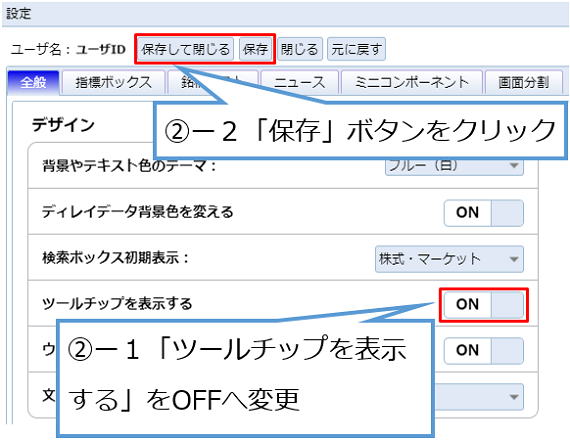This screenshot has width=570, height=440.
Task: Click the arrow icon on theme combo box
Action: pyautogui.click(x=514, y=166)
